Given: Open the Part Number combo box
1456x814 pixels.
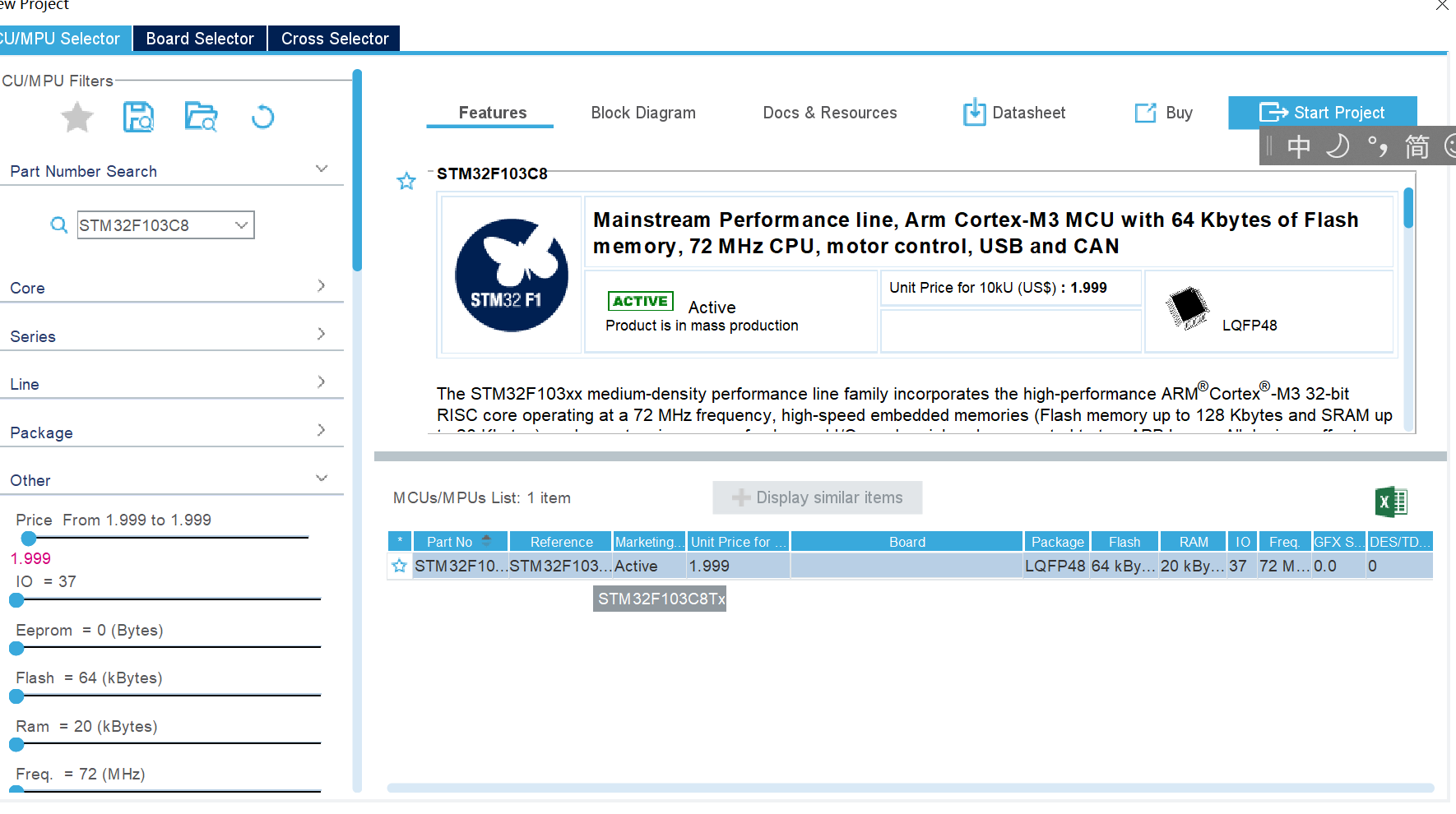Looking at the screenshot, I should pyautogui.click(x=241, y=224).
